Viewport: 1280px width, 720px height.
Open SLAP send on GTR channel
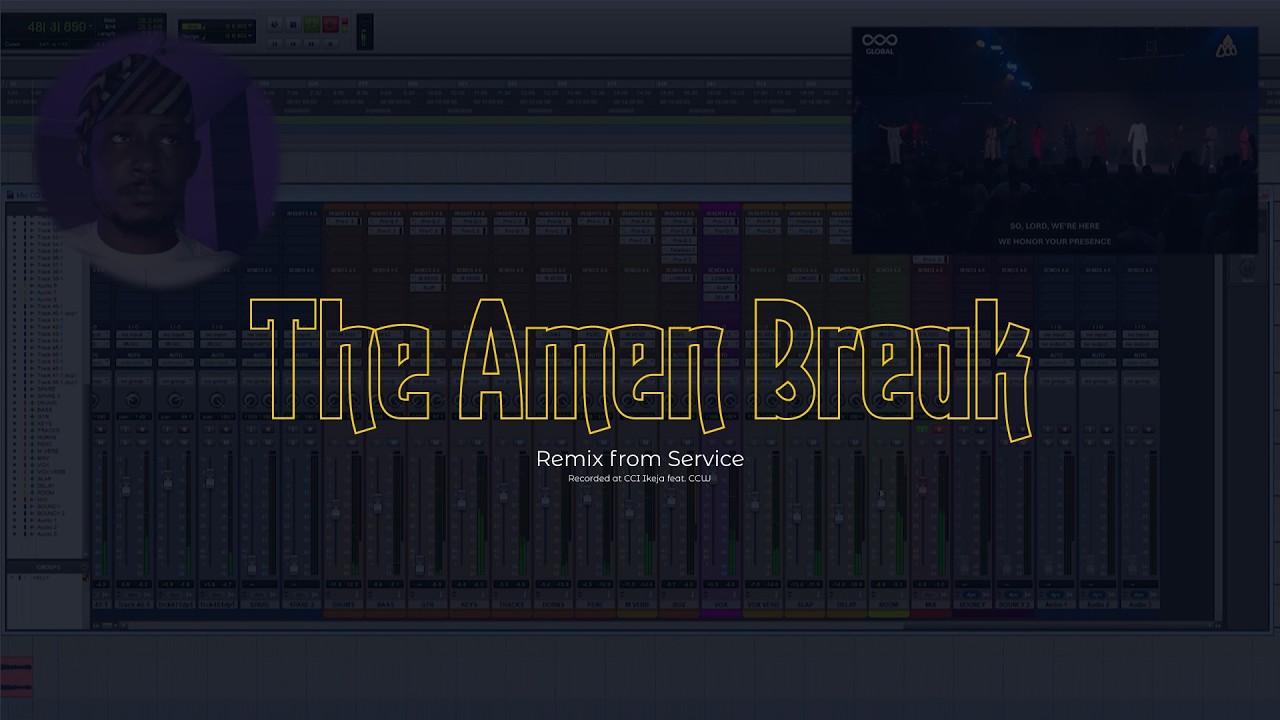(x=427, y=288)
